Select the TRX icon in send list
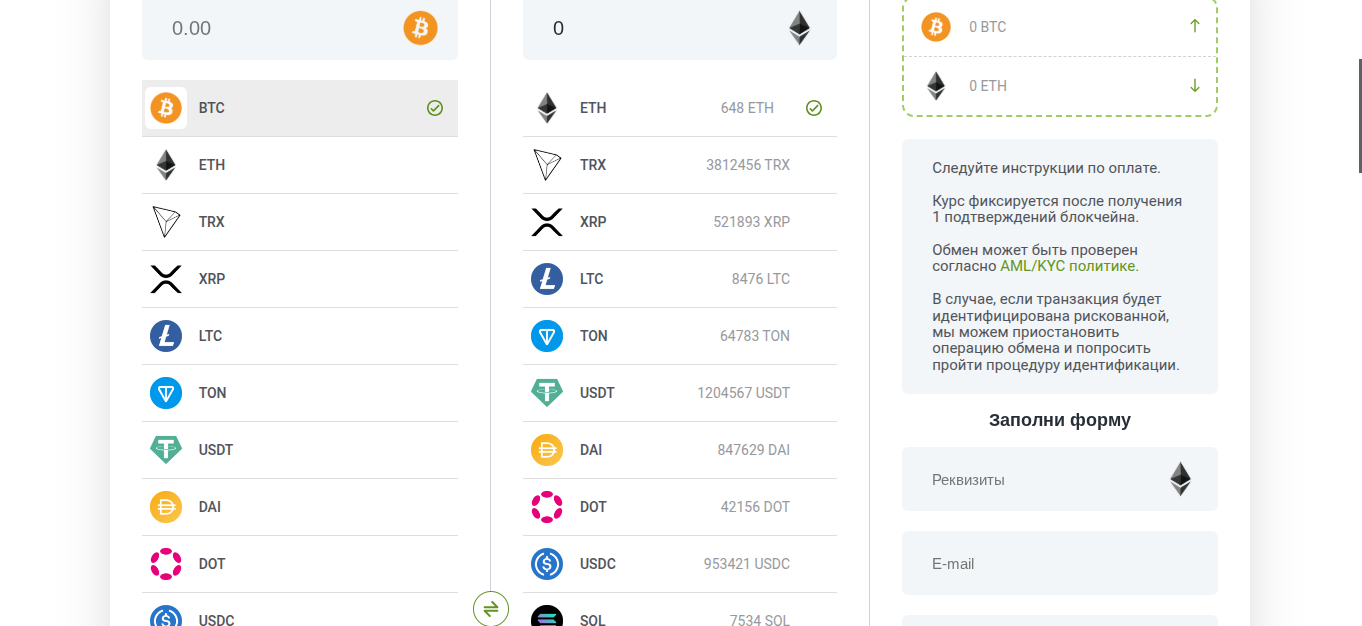This screenshot has height=626, width=1362. pos(166,222)
